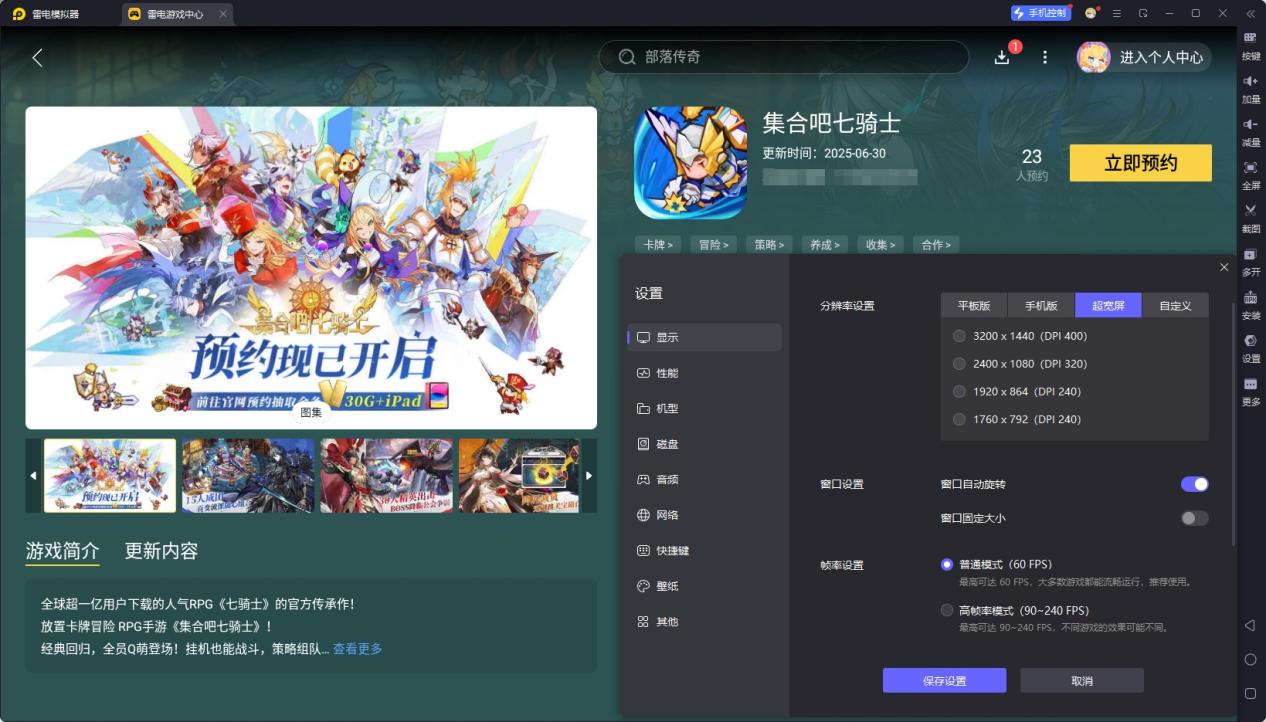This screenshot has width=1266, height=722.
Task: Click the Android back triangle button
Action: pos(1250,625)
